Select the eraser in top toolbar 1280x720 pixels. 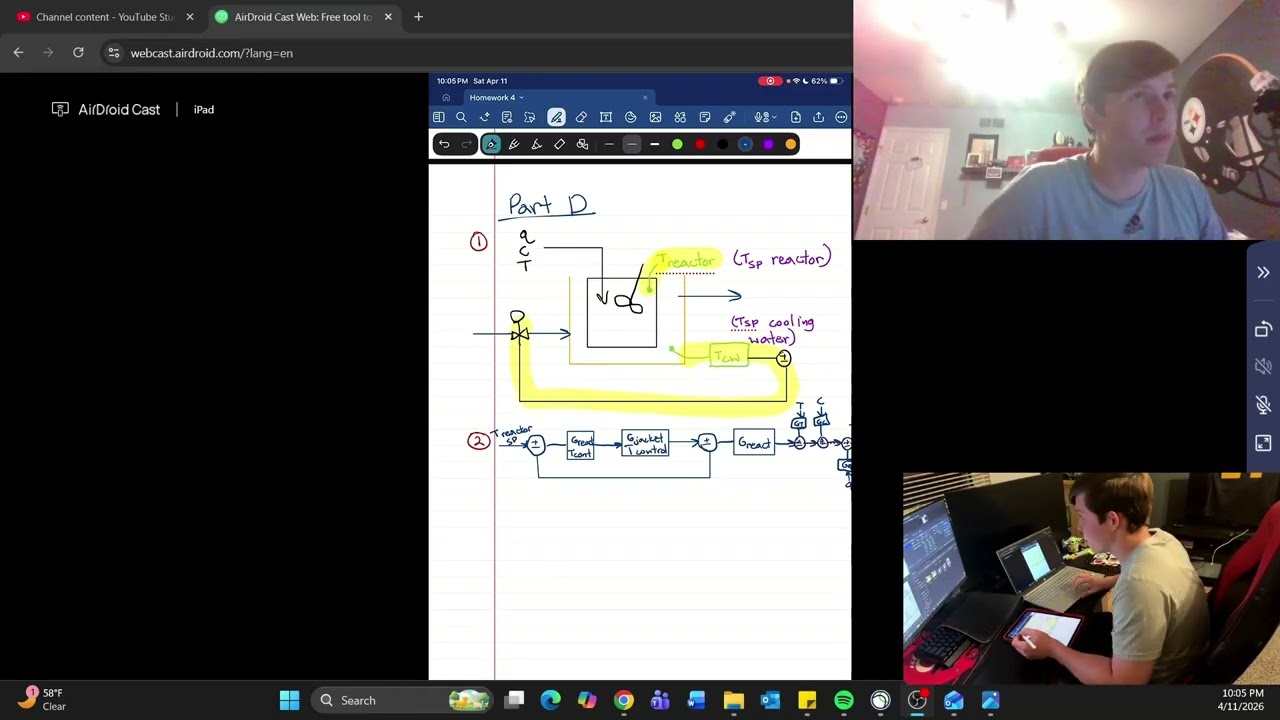581,117
